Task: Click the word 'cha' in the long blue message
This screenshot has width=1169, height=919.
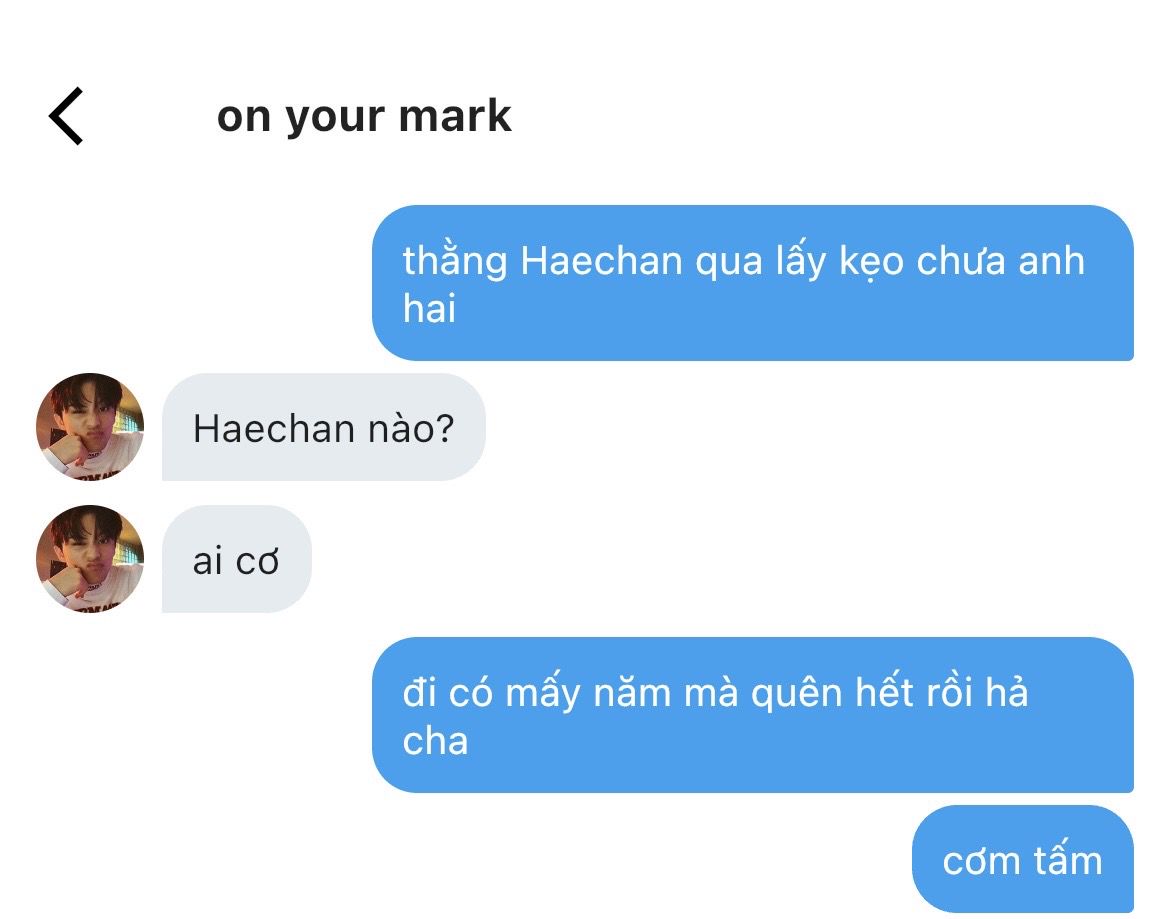Action: click(x=435, y=742)
